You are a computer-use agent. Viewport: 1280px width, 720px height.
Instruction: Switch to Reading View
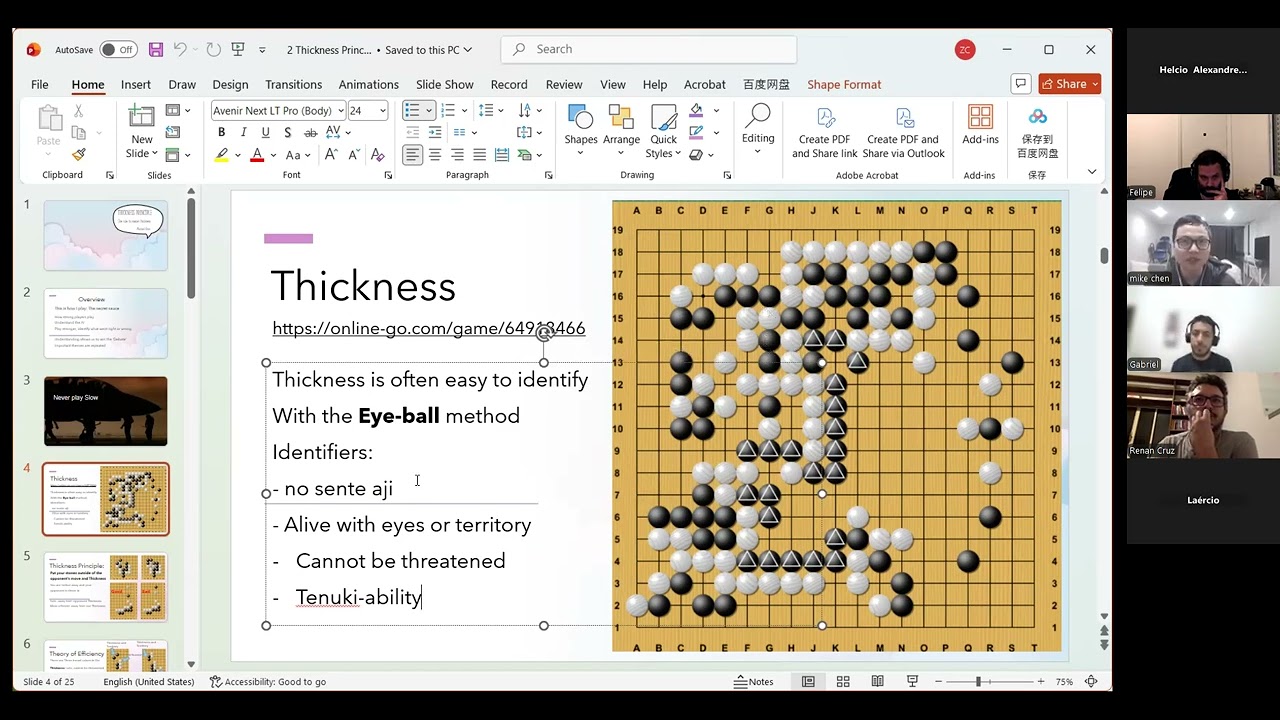(x=877, y=682)
